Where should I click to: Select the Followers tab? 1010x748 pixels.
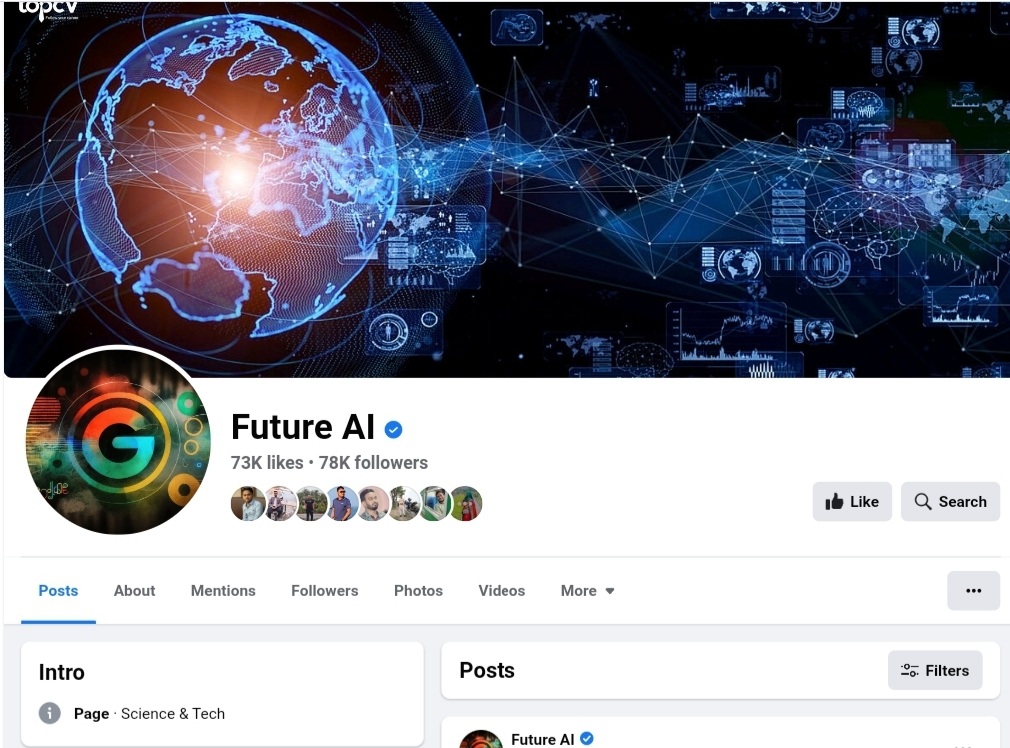pos(325,591)
